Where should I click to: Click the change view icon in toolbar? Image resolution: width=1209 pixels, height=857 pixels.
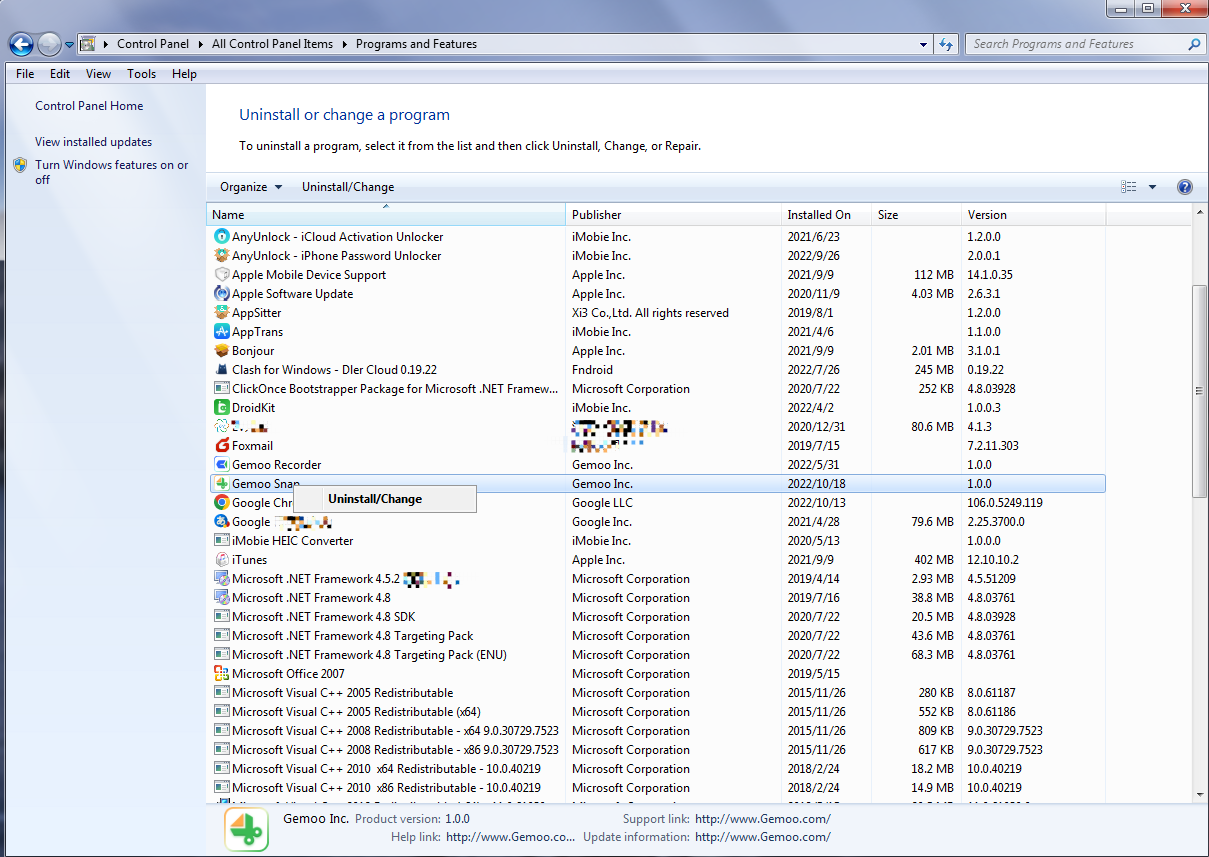[x=1129, y=187]
